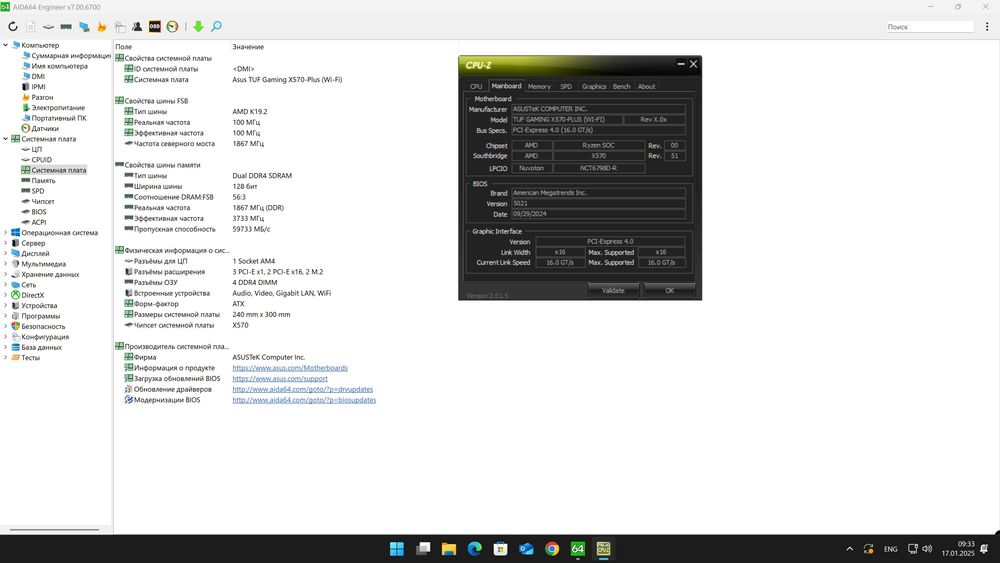Click the blue monitor icon in toolbar
1000x563 pixels.
84,27
